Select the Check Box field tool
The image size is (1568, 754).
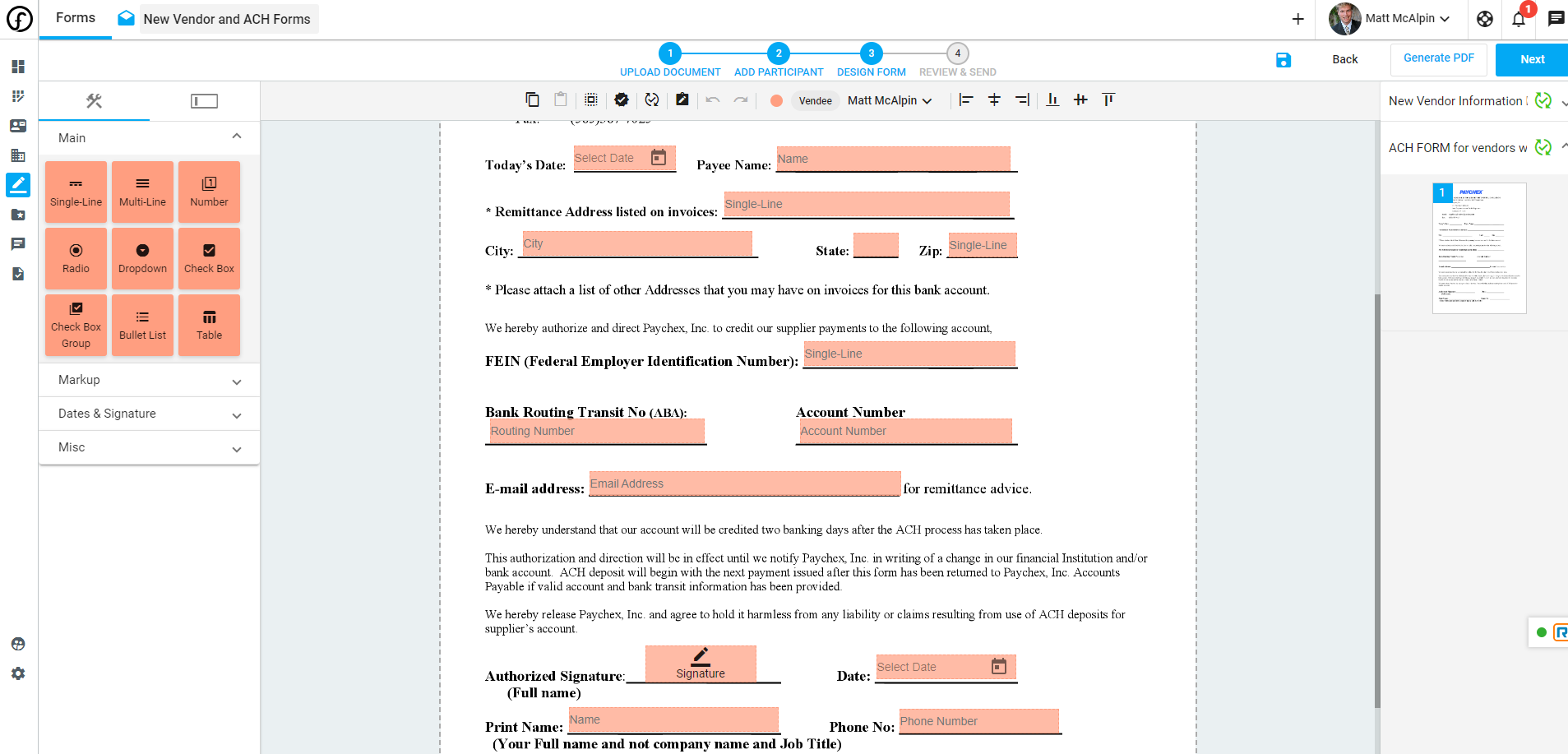[209, 258]
